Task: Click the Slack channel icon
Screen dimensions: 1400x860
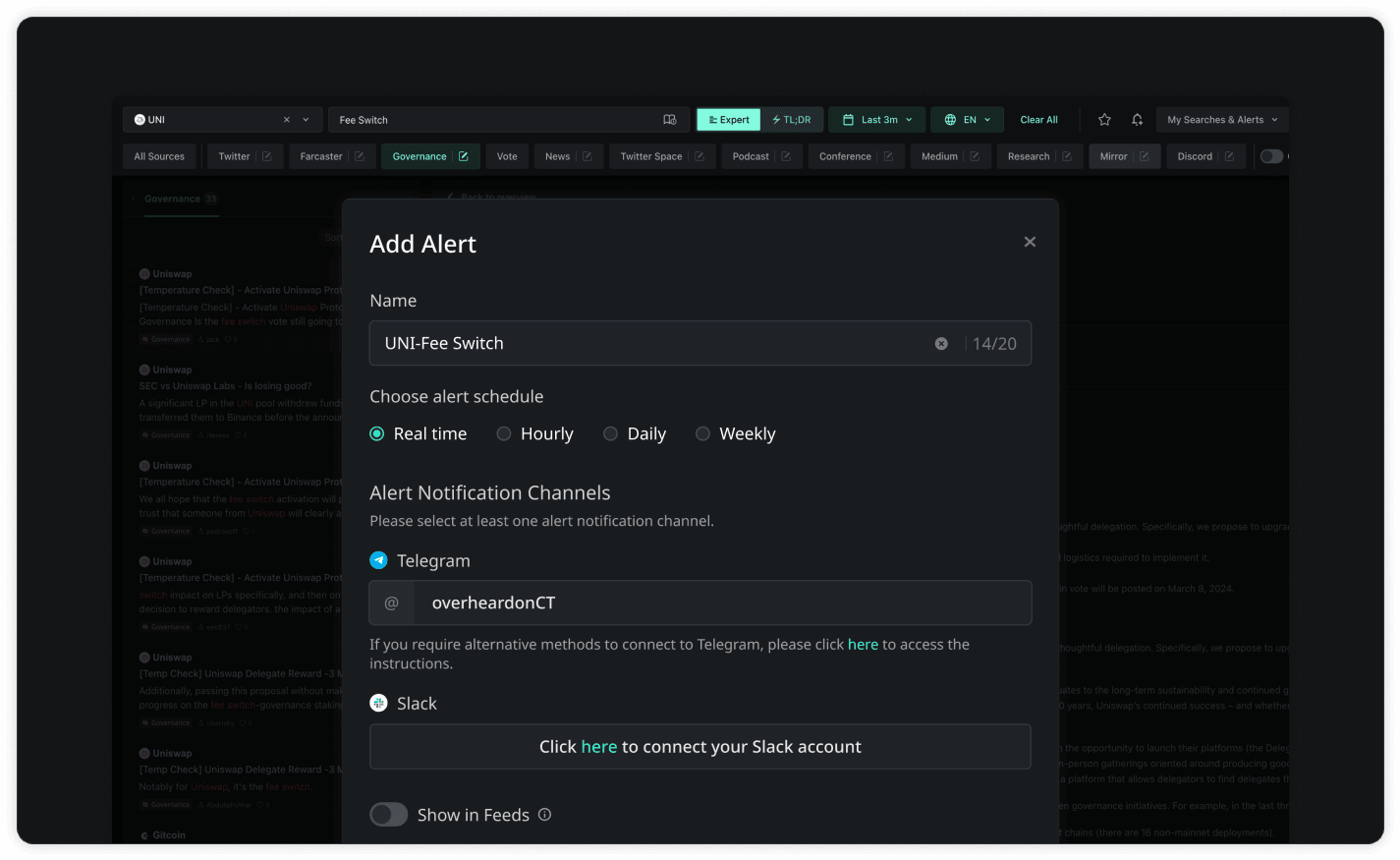Action: click(x=378, y=703)
